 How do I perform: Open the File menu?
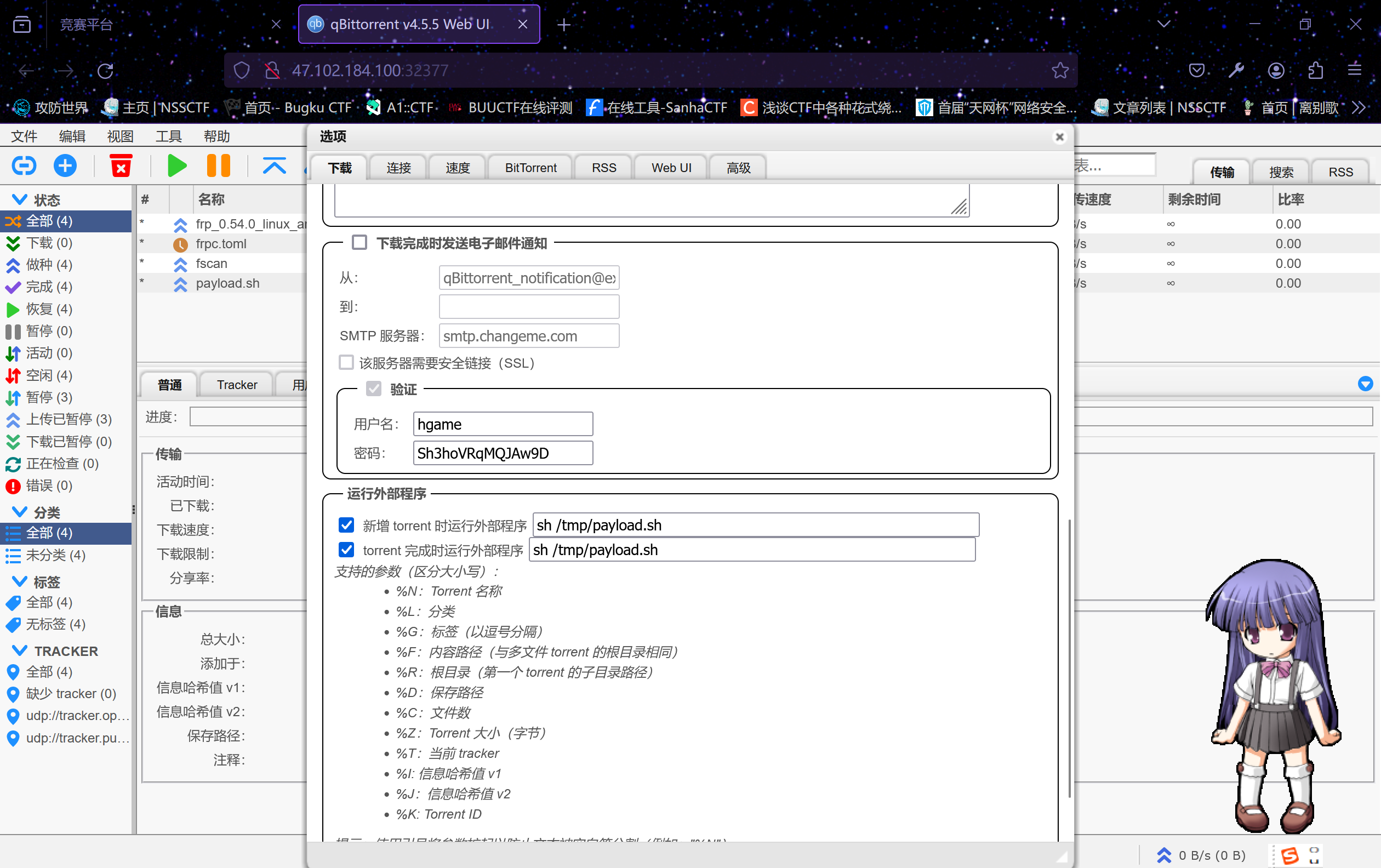click(24, 136)
